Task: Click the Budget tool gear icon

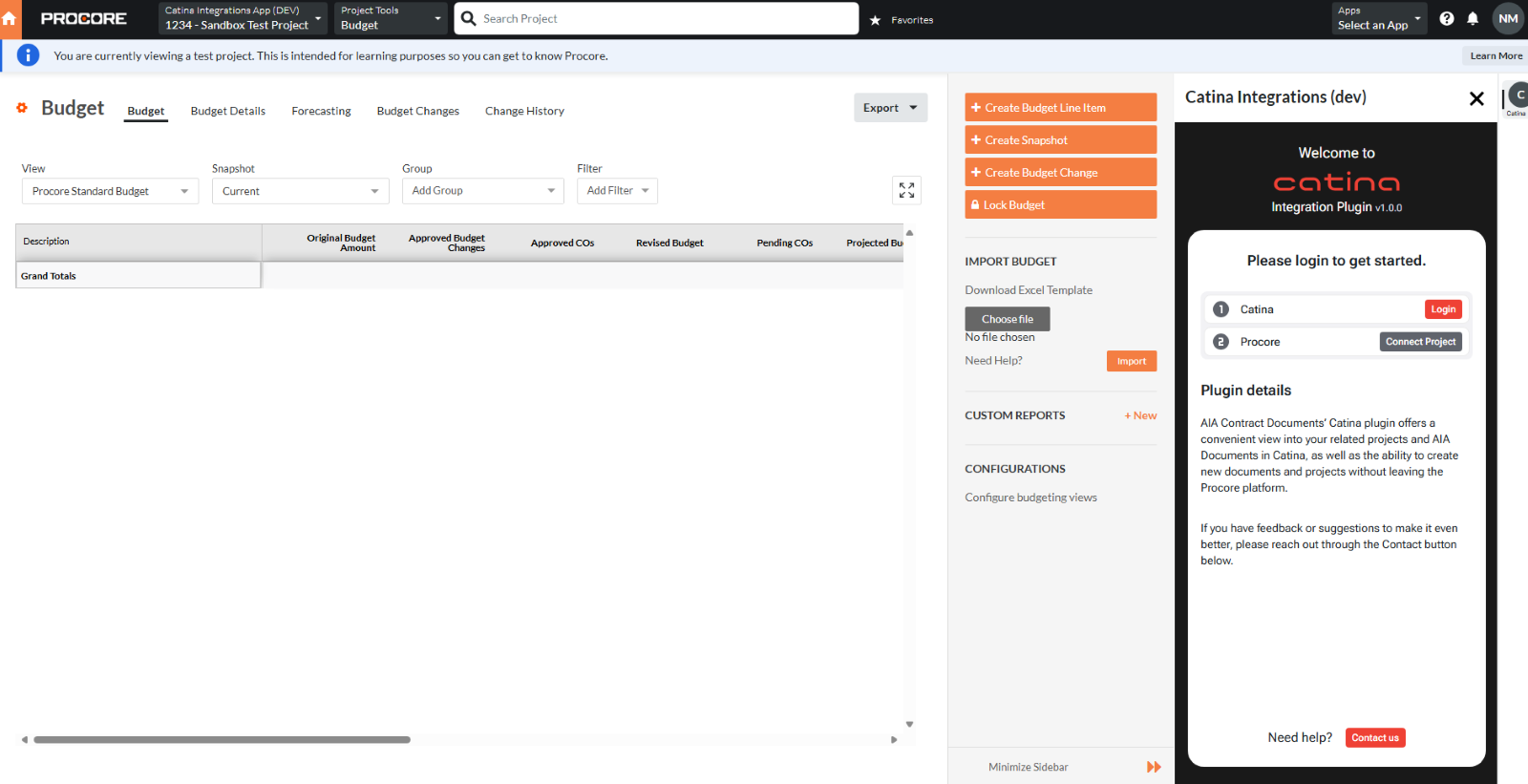Action: pyautogui.click(x=22, y=108)
